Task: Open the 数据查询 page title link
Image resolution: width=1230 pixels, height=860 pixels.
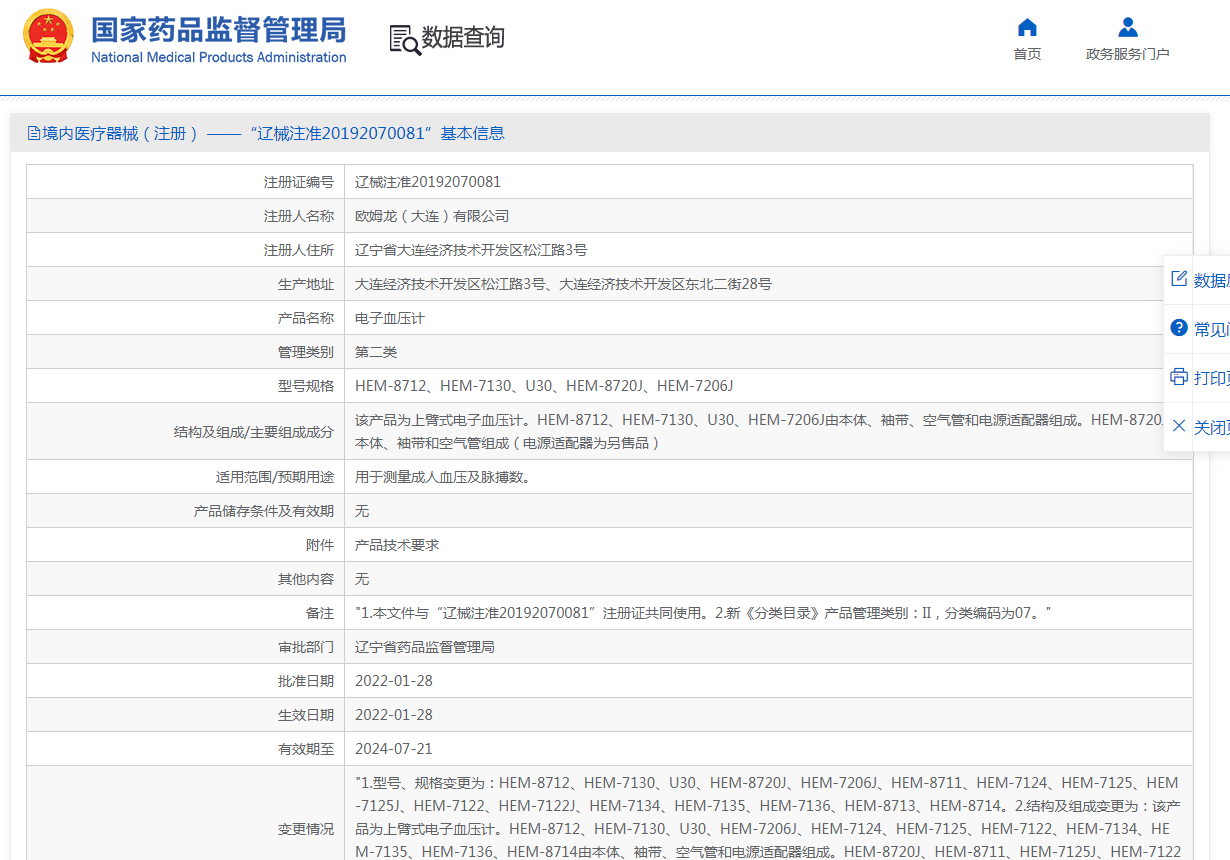Action: click(x=462, y=38)
